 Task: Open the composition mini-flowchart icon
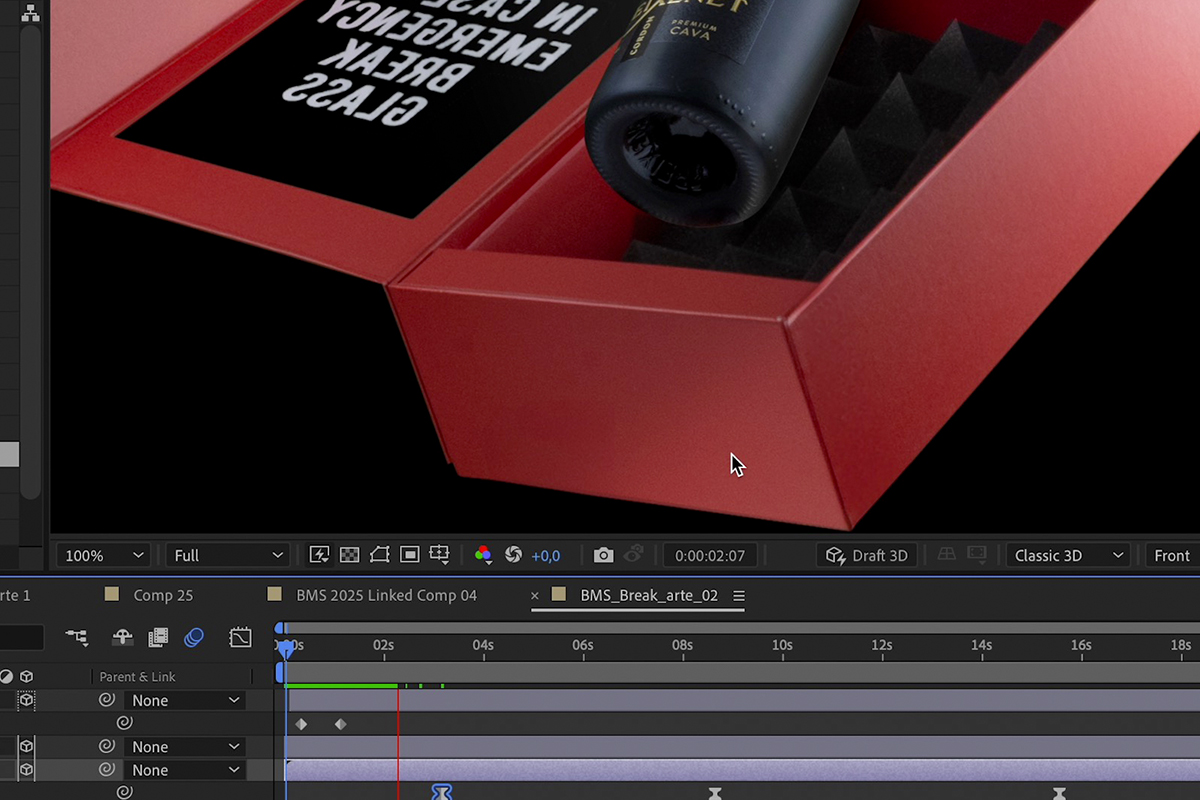(x=77, y=637)
